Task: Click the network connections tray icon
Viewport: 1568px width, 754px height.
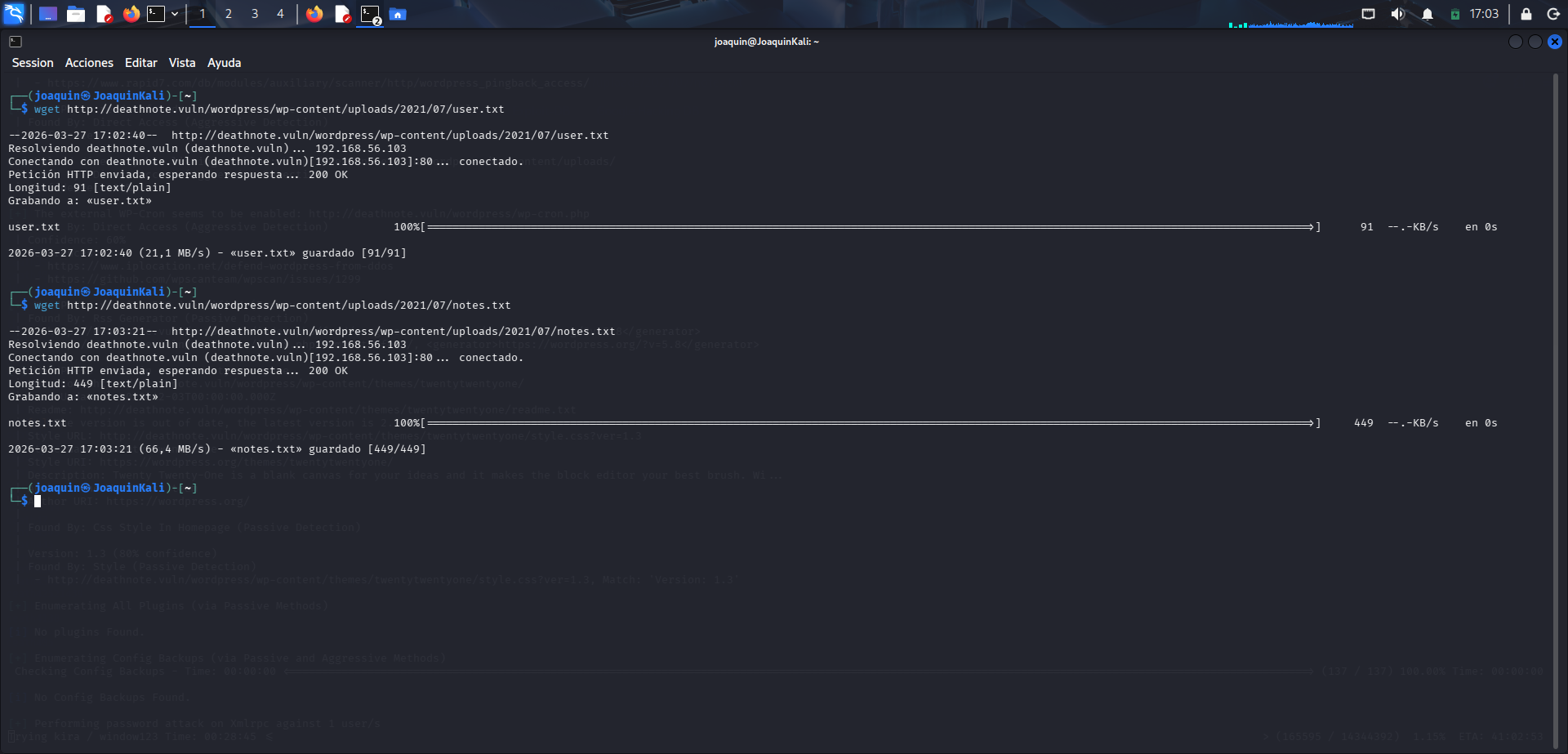Action: pos(1368,13)
